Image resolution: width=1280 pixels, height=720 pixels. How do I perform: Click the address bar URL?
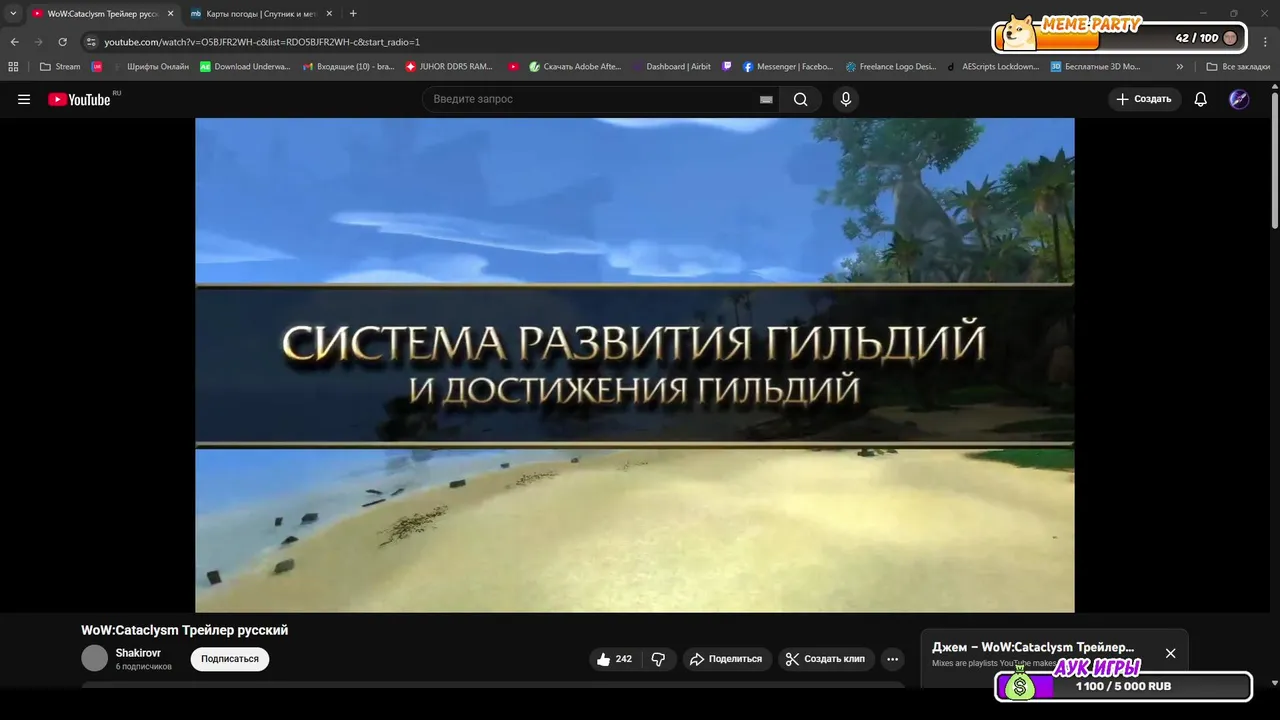pyautogui.click(x=262, y=42)
